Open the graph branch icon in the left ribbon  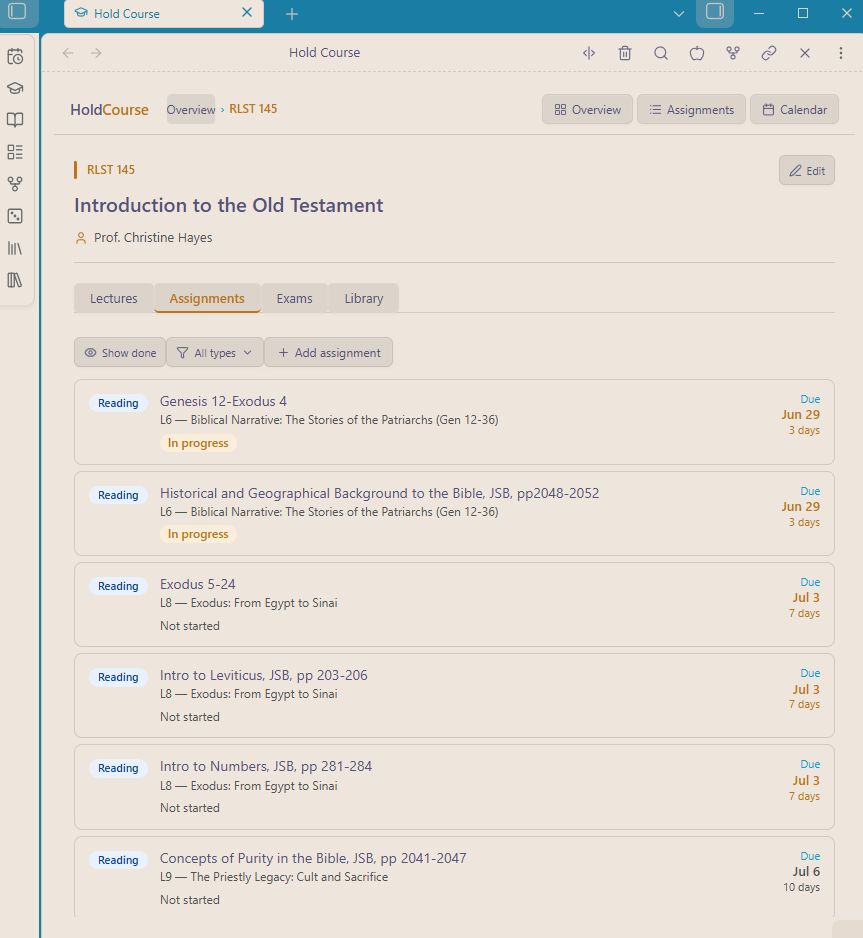15,184
